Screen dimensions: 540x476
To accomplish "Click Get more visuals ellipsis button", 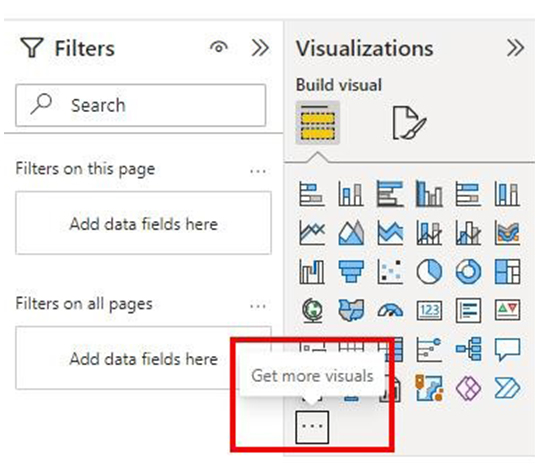I will (312, 427).
